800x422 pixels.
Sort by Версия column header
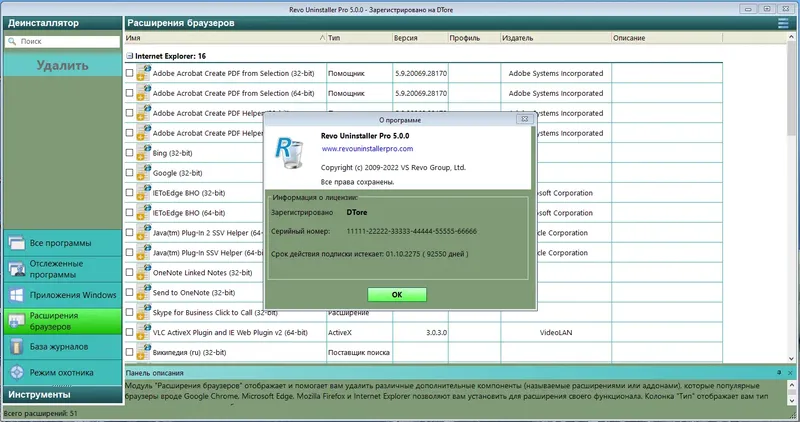point(420,38)
